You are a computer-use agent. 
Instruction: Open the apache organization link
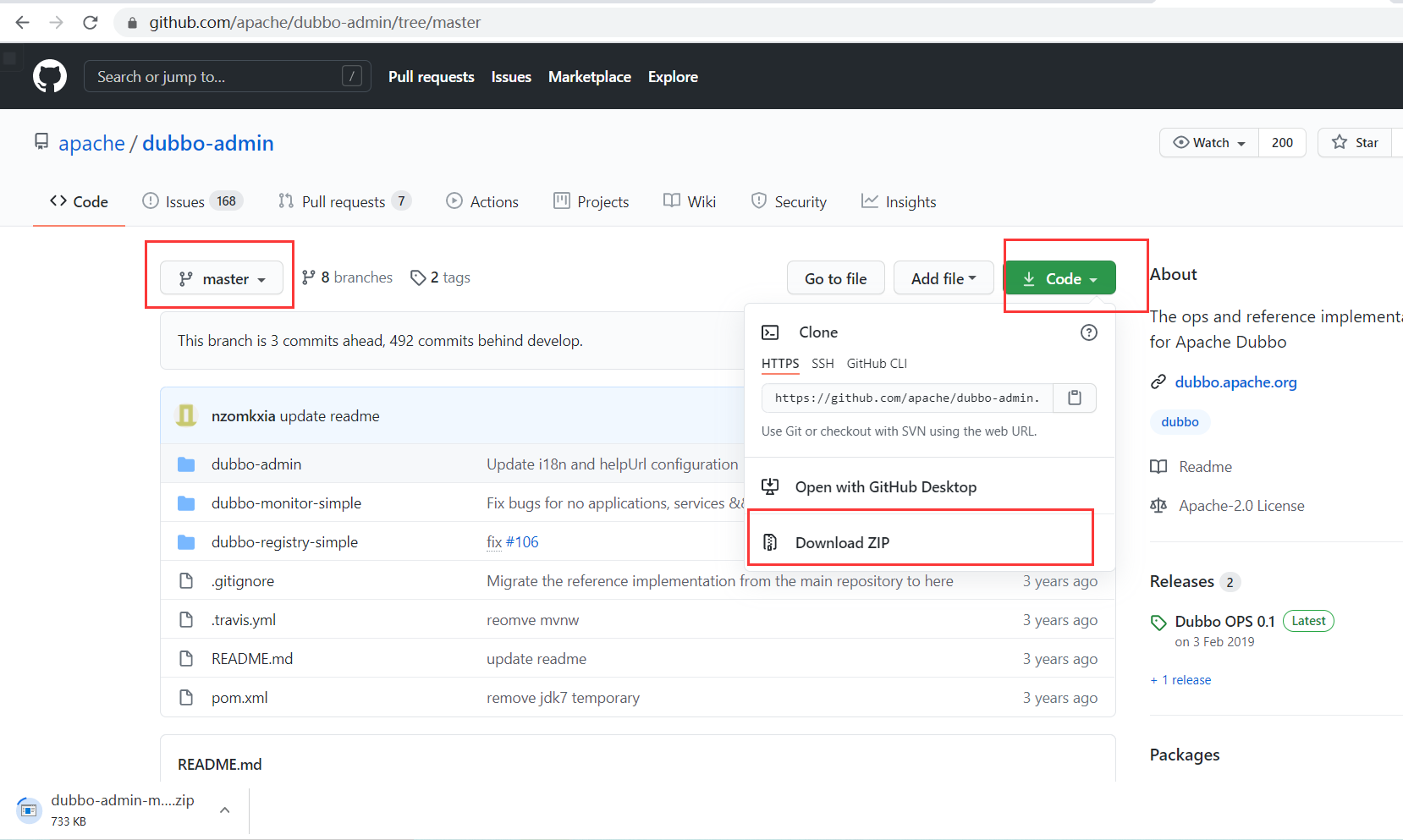91,143
